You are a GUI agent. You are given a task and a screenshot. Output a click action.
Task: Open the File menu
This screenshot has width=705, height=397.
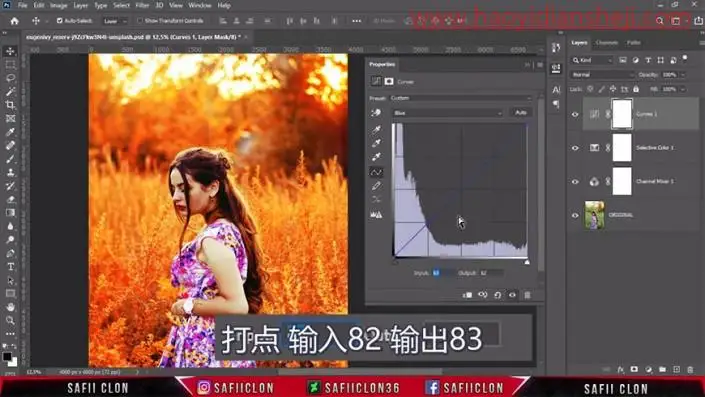click(x=22, y=5)
